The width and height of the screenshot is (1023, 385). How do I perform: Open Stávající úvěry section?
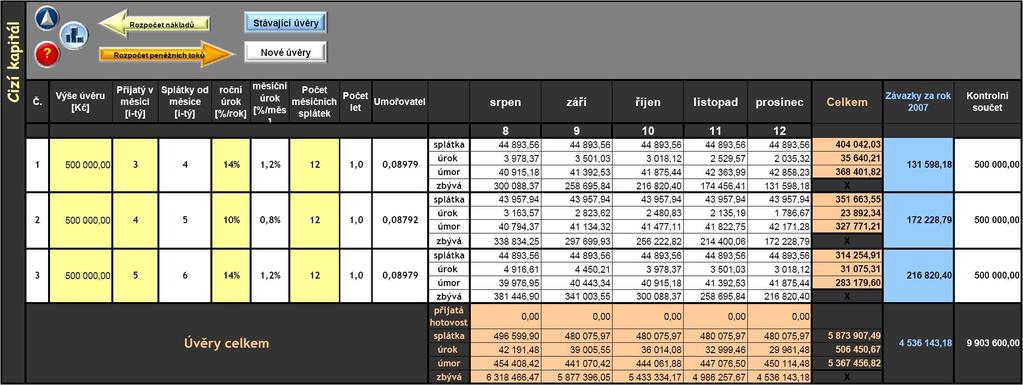285,22
